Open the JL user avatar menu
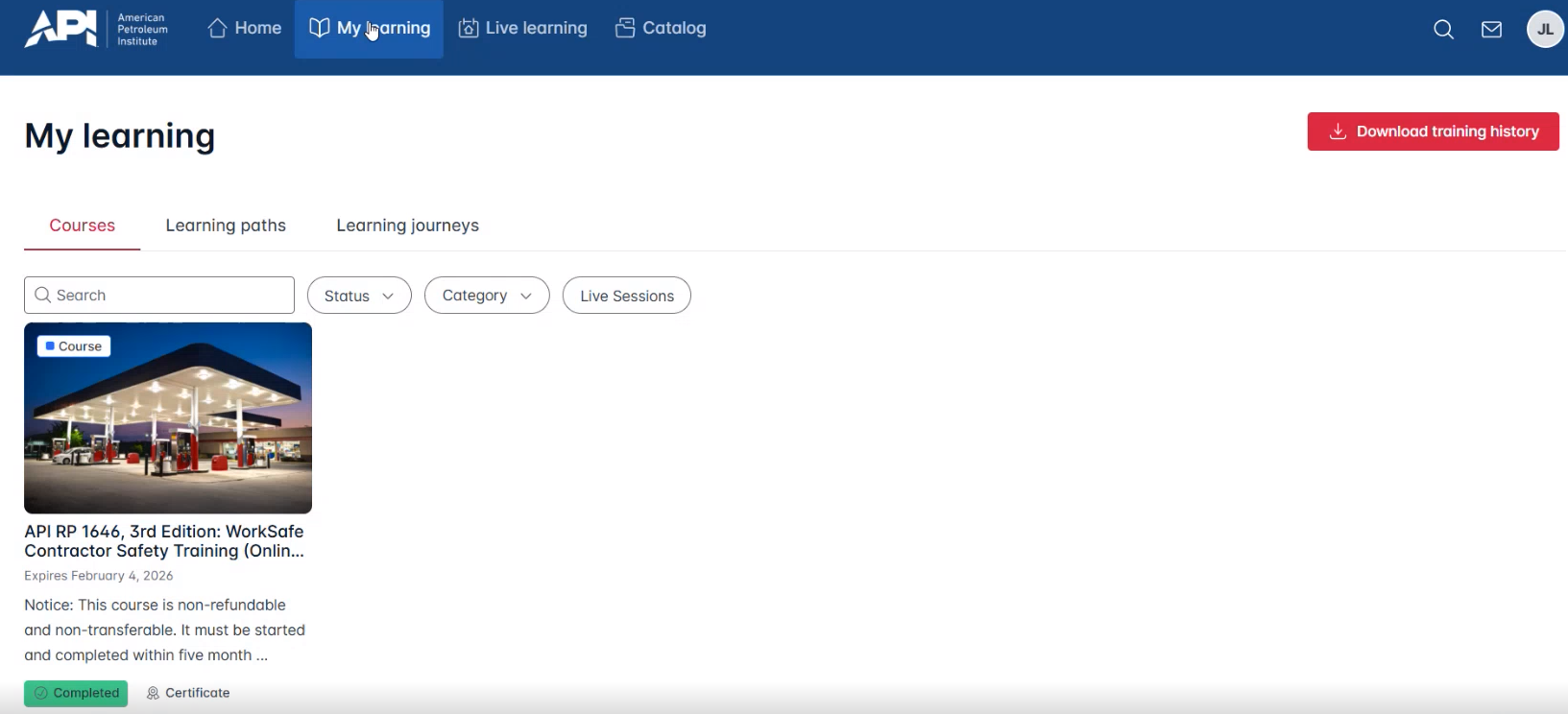 (1545, 29)
